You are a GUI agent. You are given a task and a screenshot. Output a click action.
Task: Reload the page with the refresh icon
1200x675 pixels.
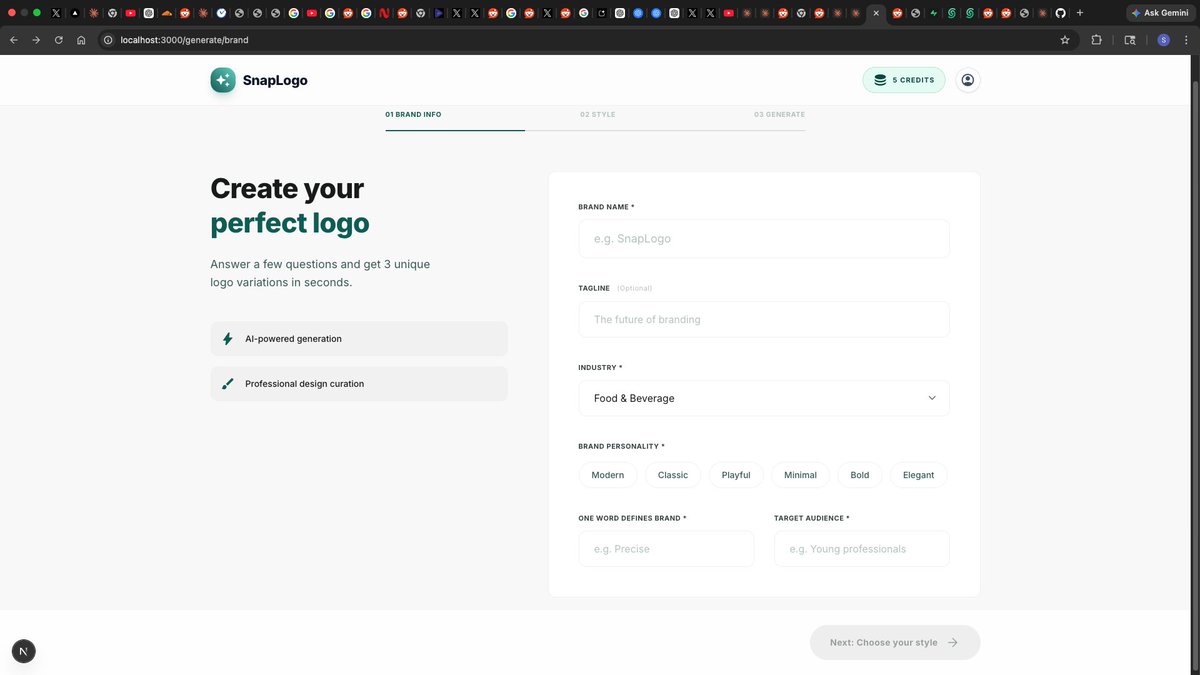point(59,40)
